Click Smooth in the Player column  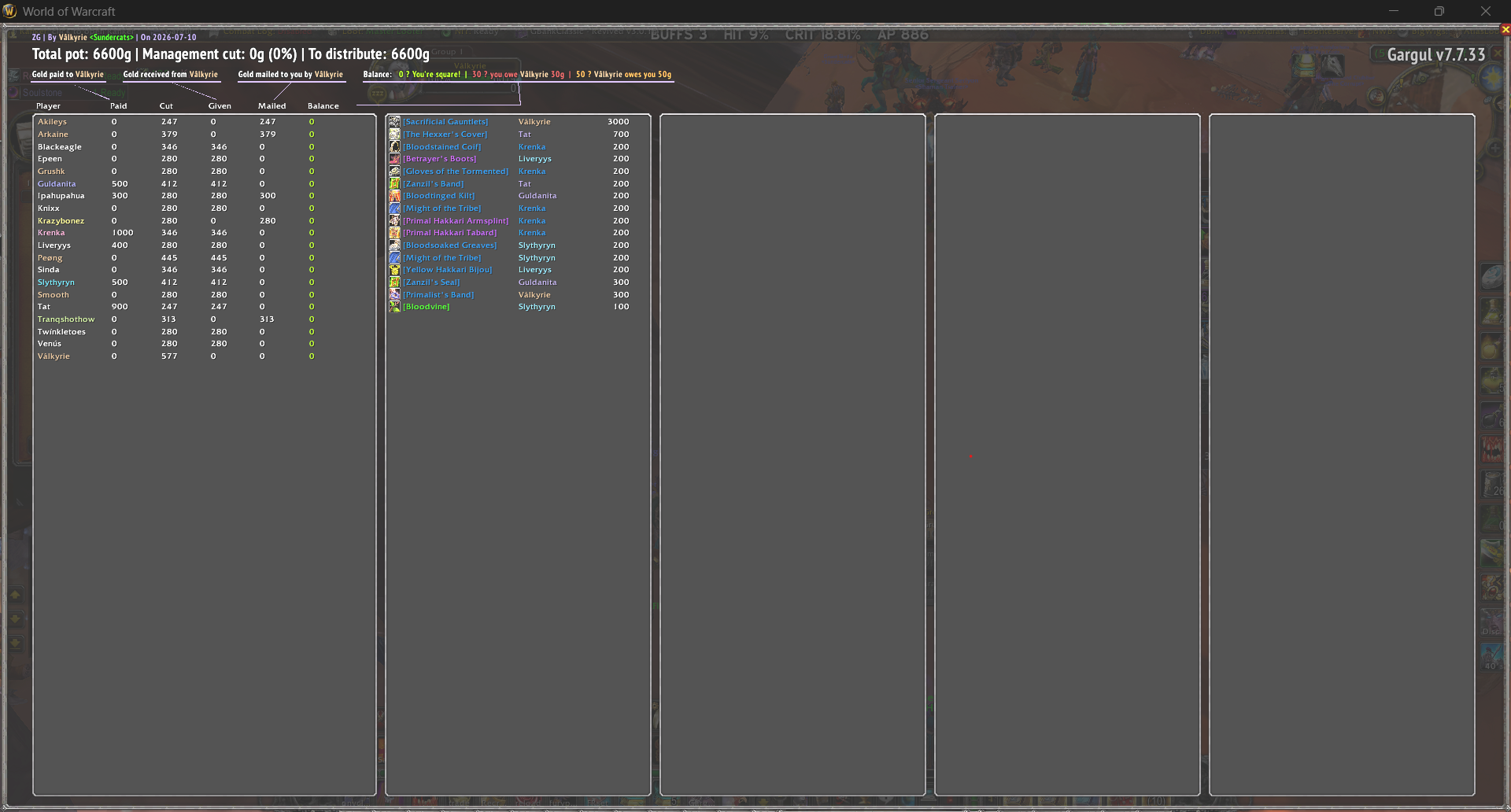(54, 295)
